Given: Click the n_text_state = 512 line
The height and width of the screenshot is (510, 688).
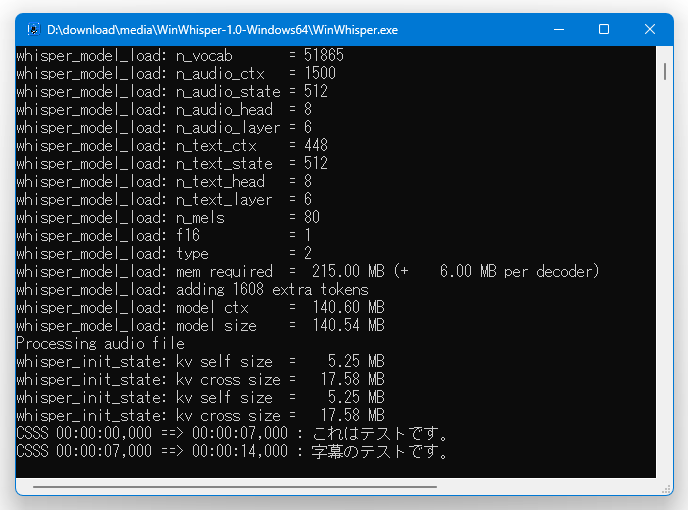Looking at the screenshot, I should [172, 164].
